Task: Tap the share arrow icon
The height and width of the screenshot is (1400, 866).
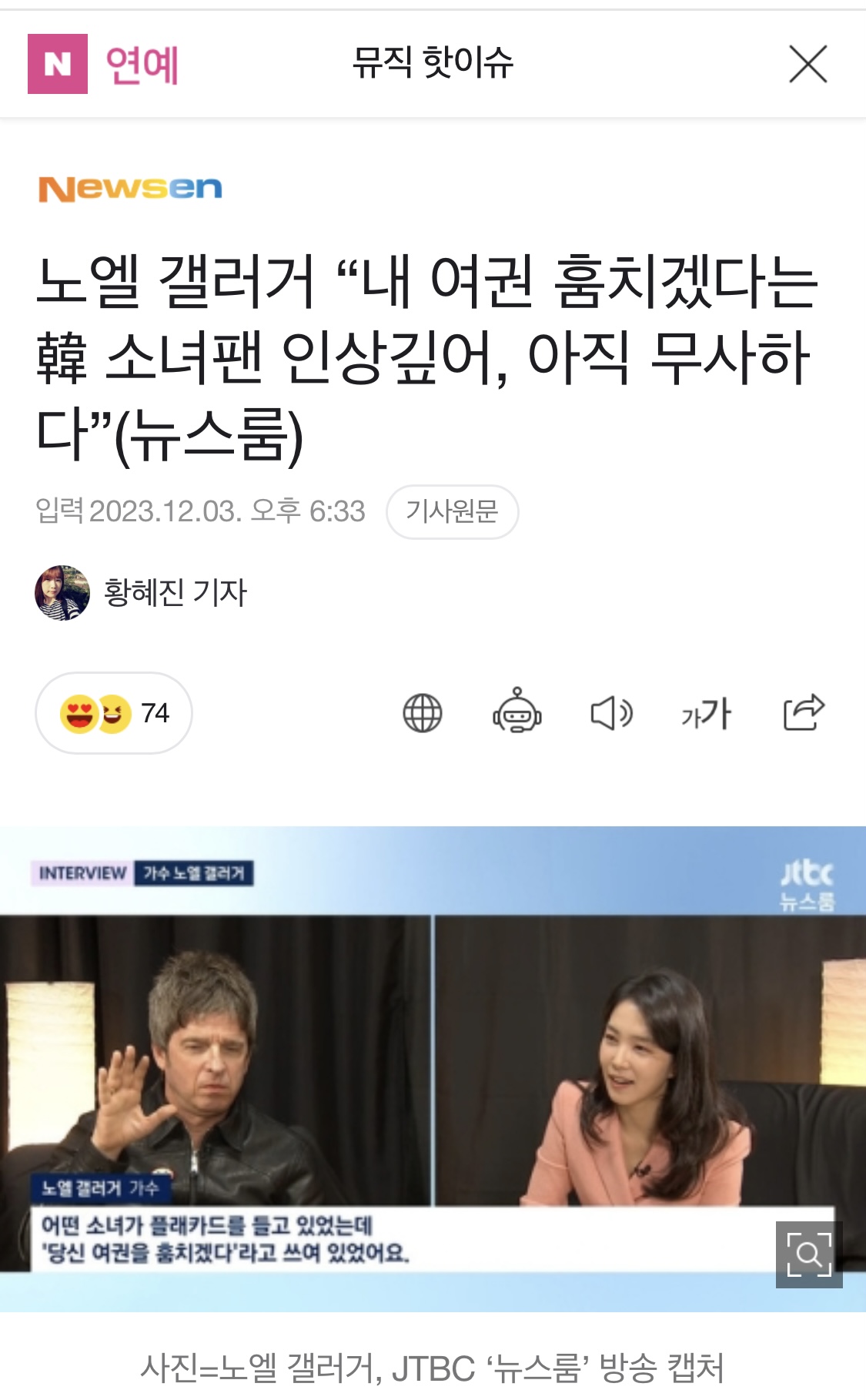Action: coord(804,712)
